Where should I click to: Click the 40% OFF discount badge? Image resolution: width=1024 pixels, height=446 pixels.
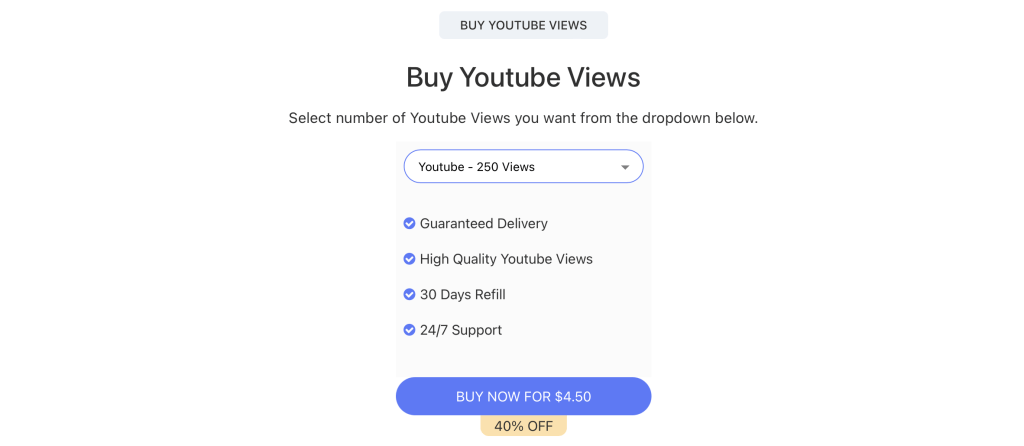(x=523, y=426)
